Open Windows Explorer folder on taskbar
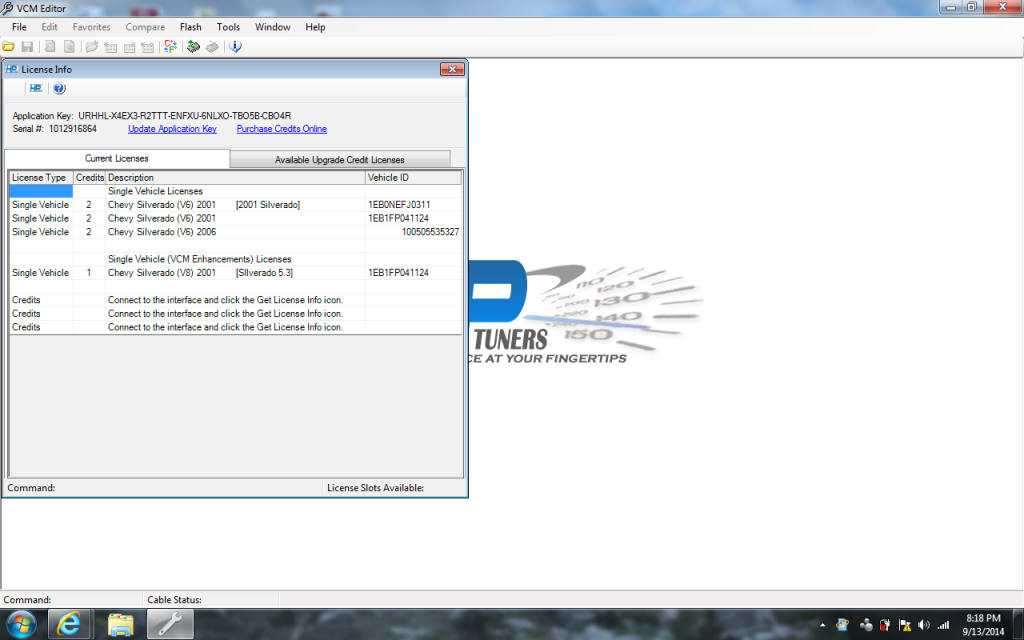1024x640 pixels. 121,624
